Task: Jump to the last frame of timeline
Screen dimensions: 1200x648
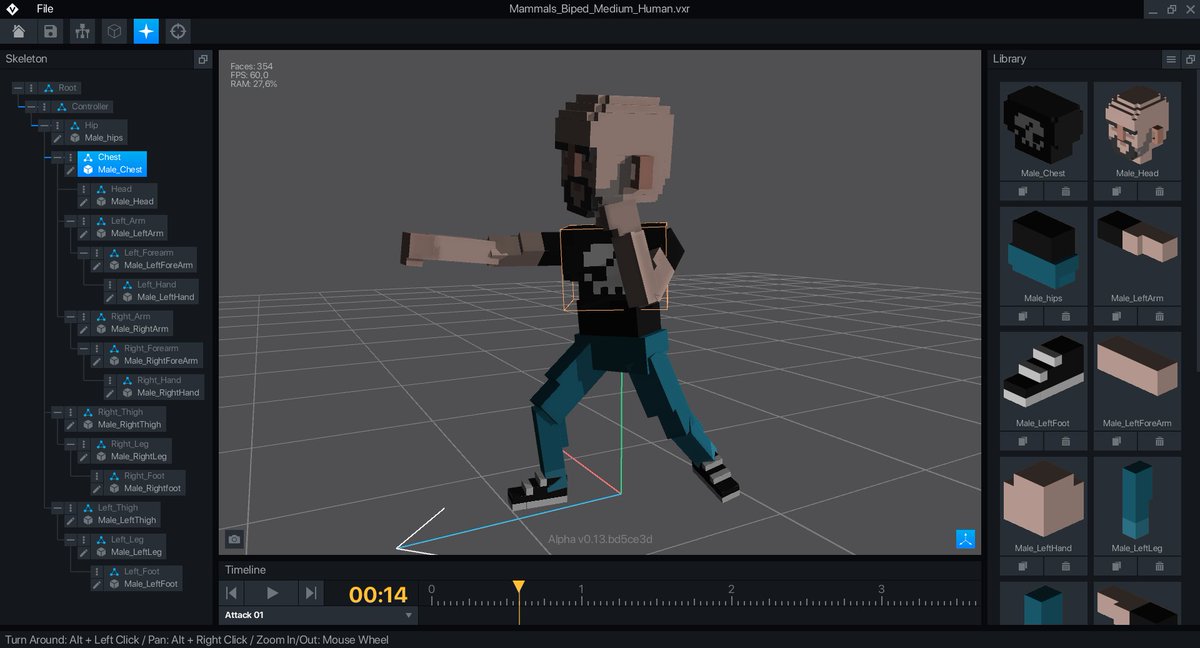Action: point(311,593)
